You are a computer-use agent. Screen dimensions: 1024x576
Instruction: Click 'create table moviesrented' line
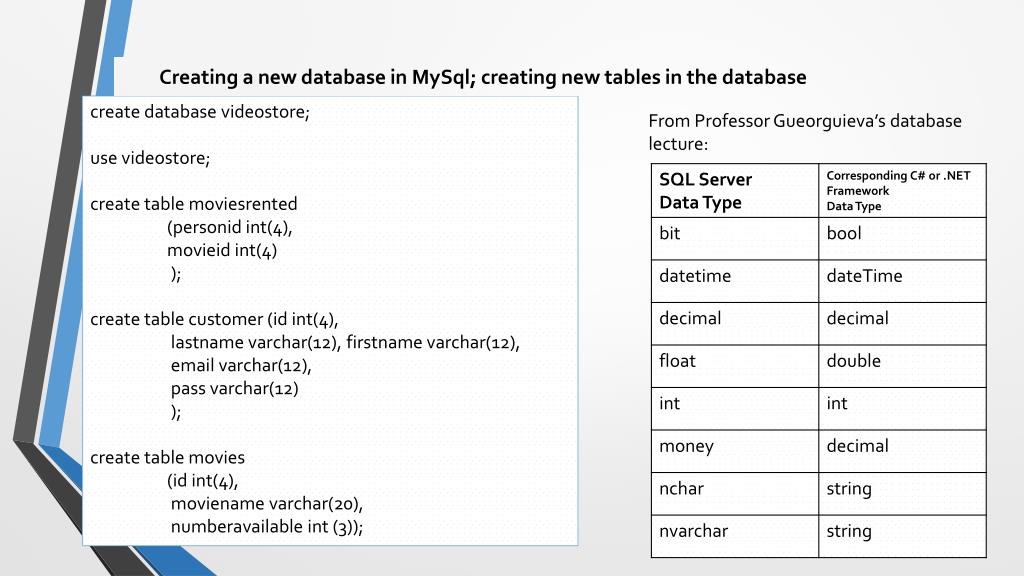193,204
